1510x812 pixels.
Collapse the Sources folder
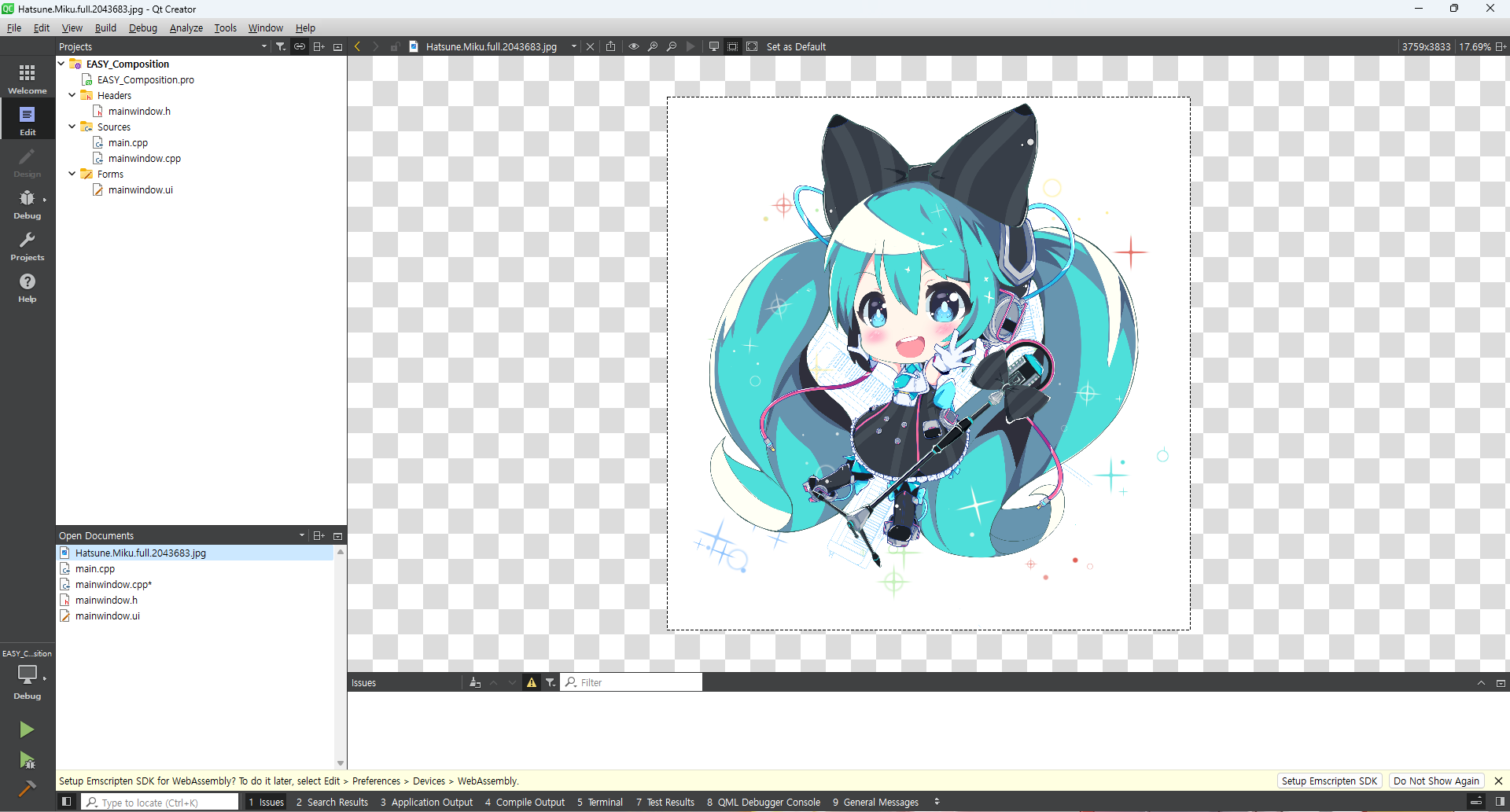(72, 127)
